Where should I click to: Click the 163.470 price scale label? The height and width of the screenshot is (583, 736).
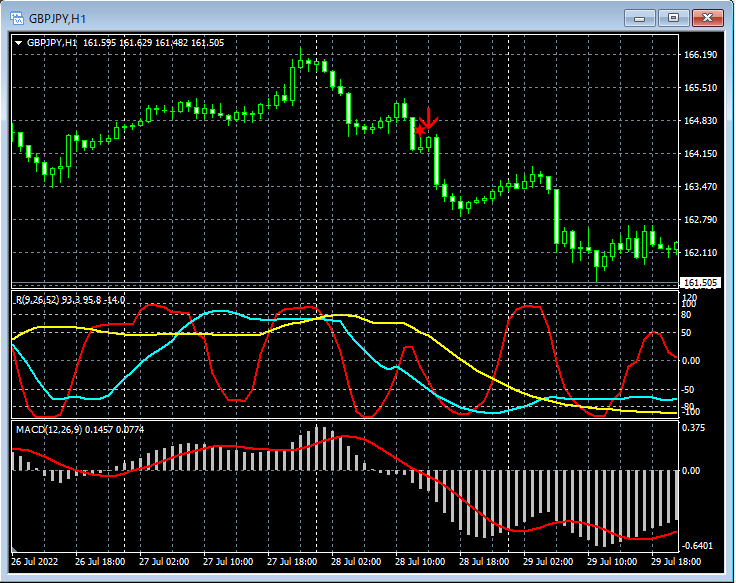[700, 186]
